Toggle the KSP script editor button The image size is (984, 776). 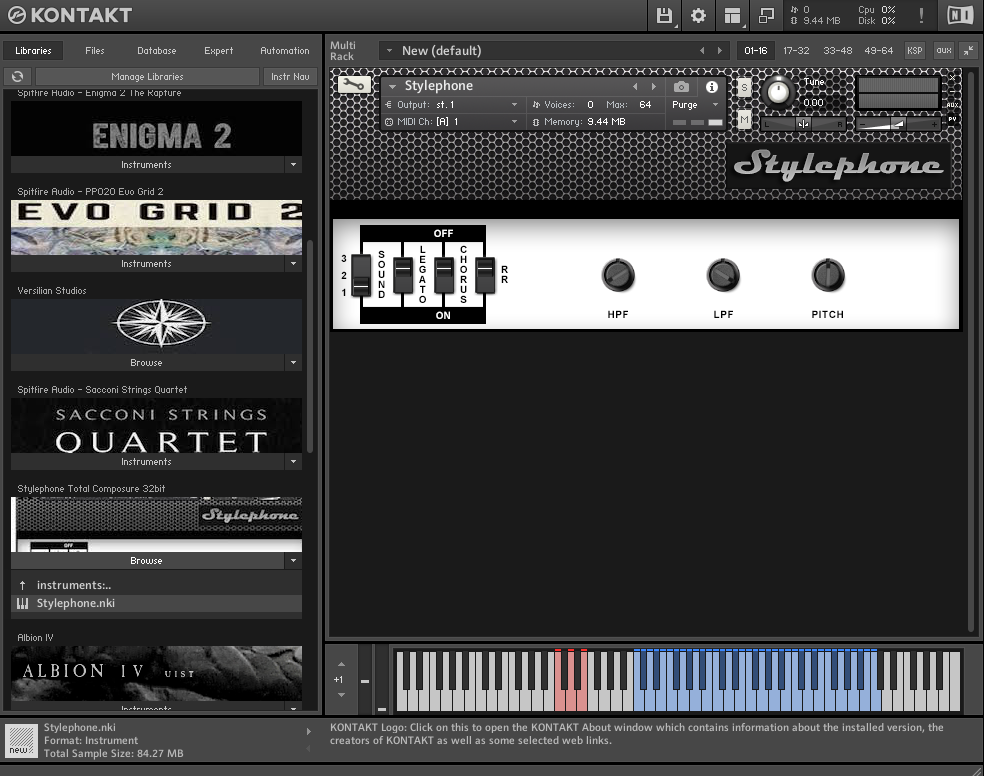[x=914, y=51]
